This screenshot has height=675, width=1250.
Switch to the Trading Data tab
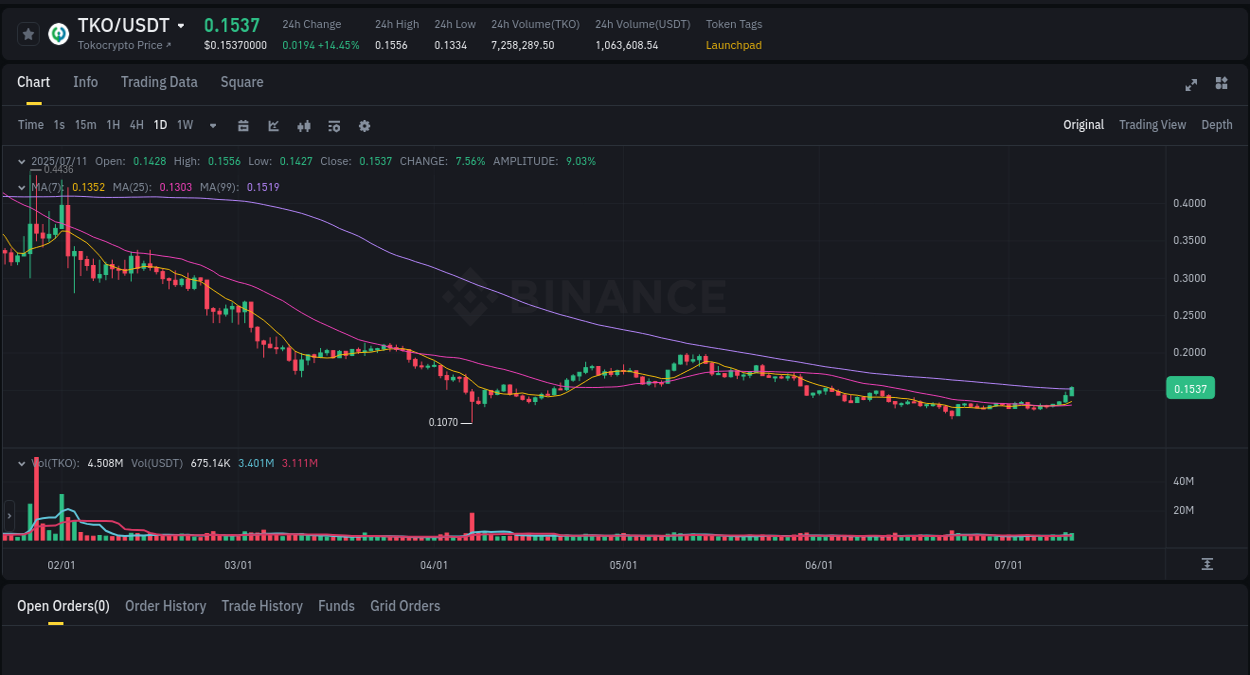point(159,82)
